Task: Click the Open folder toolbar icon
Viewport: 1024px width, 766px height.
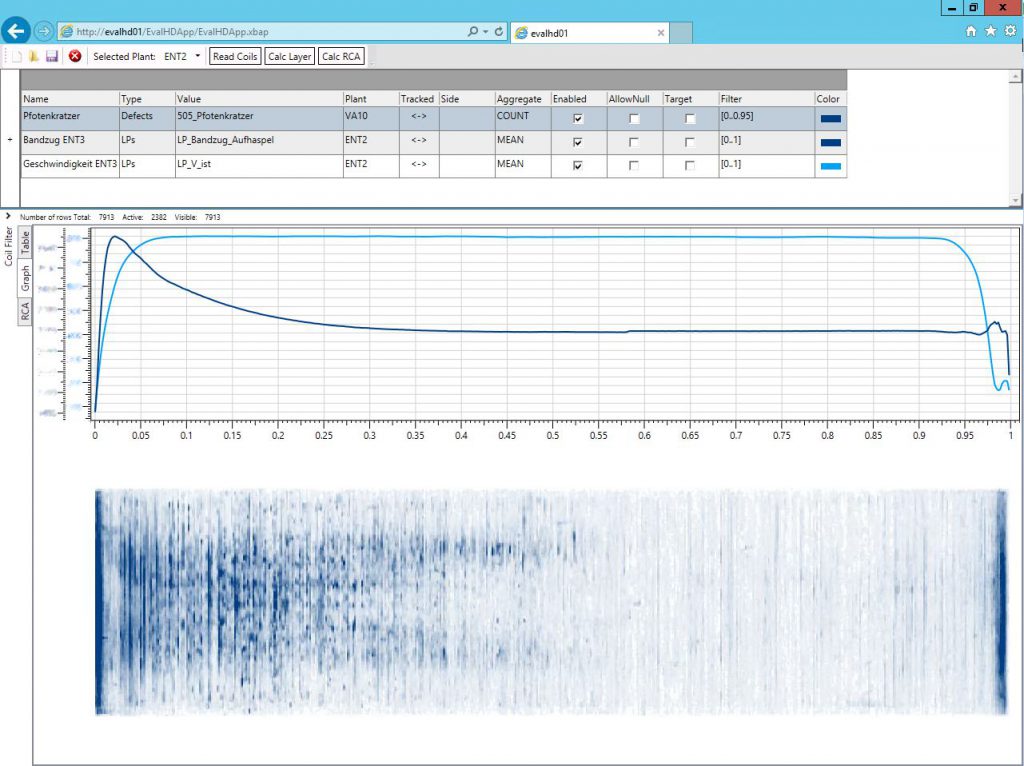Action: [x=33, y=57]
